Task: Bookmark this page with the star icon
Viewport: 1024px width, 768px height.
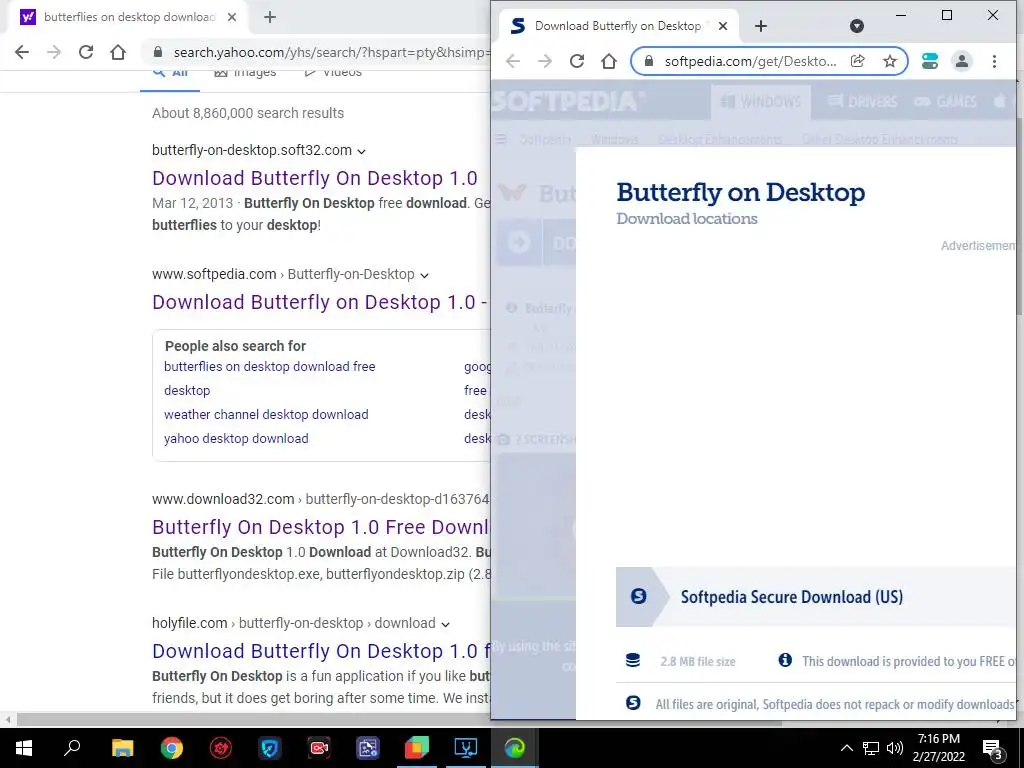Action: click(889, 61)
